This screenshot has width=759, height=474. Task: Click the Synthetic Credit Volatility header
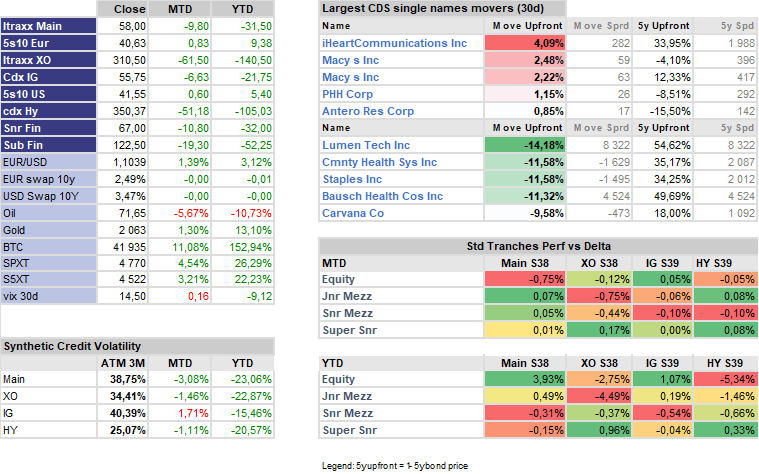point(137,346)
